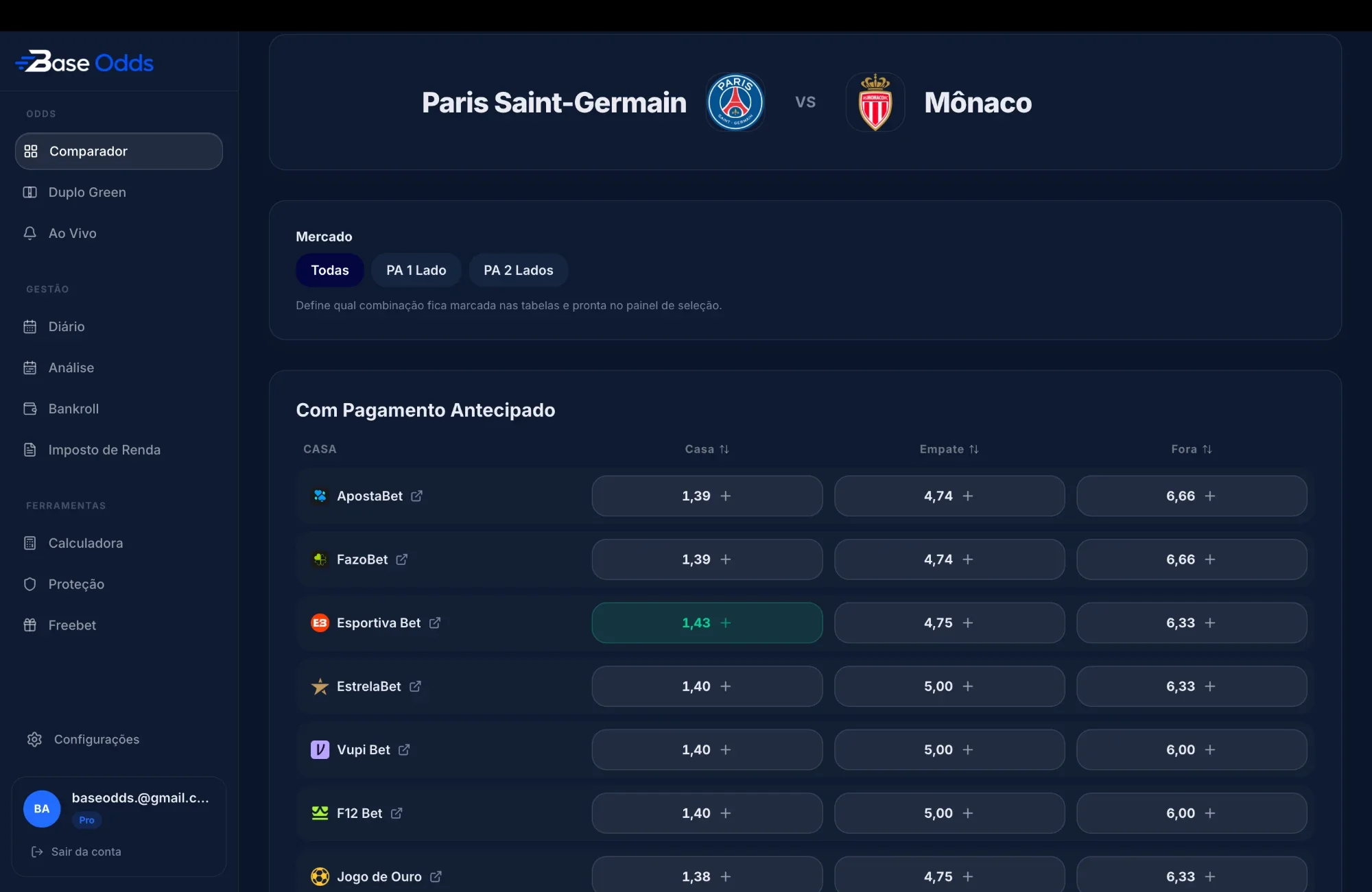1372x892 pixels.
Task: Open F12 Bet external link icon
Action: click(397, 813)
